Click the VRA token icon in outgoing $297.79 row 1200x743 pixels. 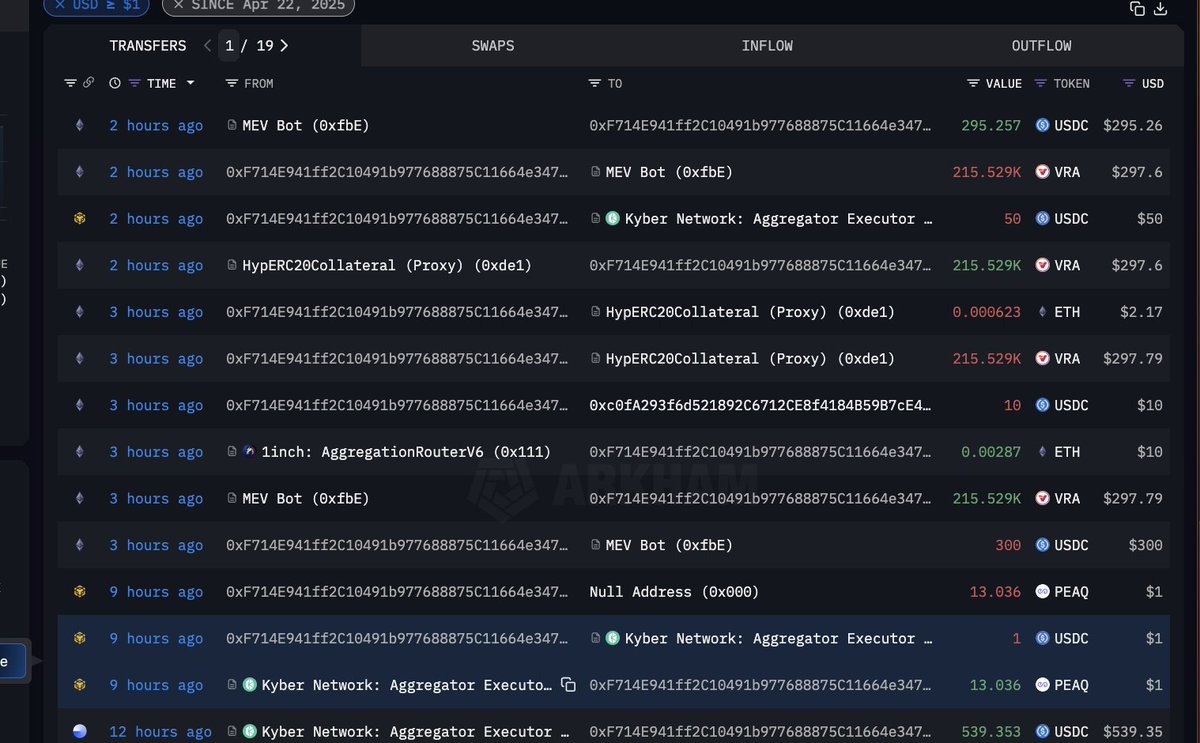1042,359
